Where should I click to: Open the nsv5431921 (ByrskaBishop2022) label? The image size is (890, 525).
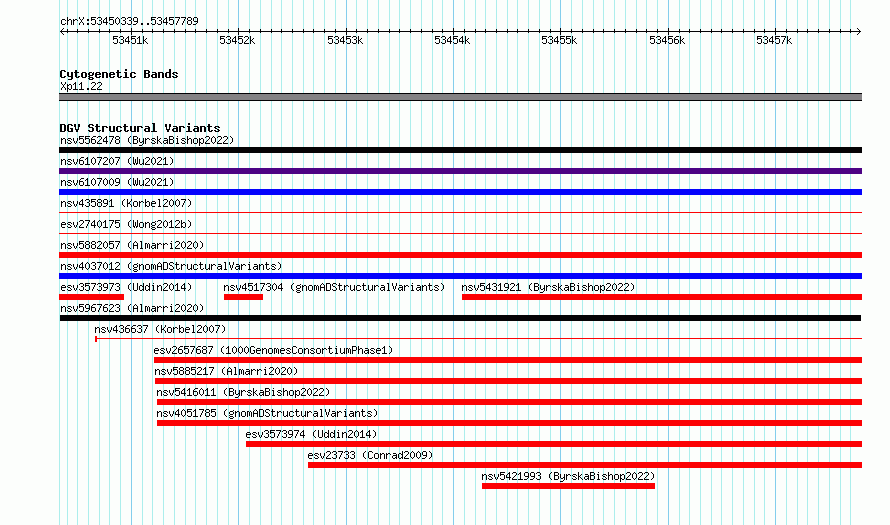(548, 287)
